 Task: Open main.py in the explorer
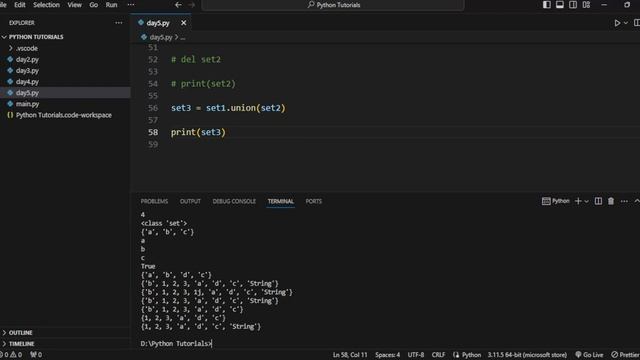[27, 104]
